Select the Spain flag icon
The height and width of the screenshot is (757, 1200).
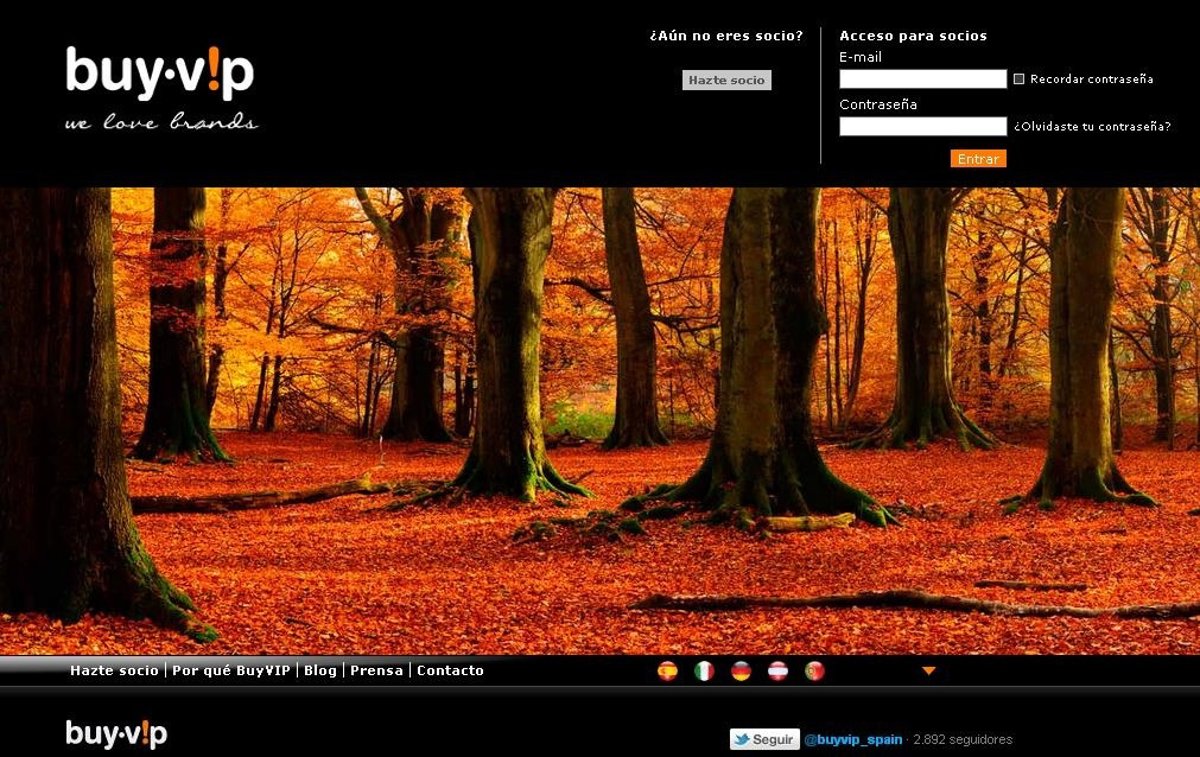[x=667, y=671]
